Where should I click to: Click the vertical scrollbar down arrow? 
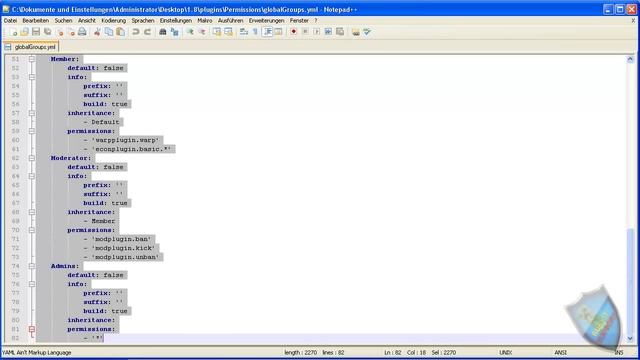[x=630, y=338]
